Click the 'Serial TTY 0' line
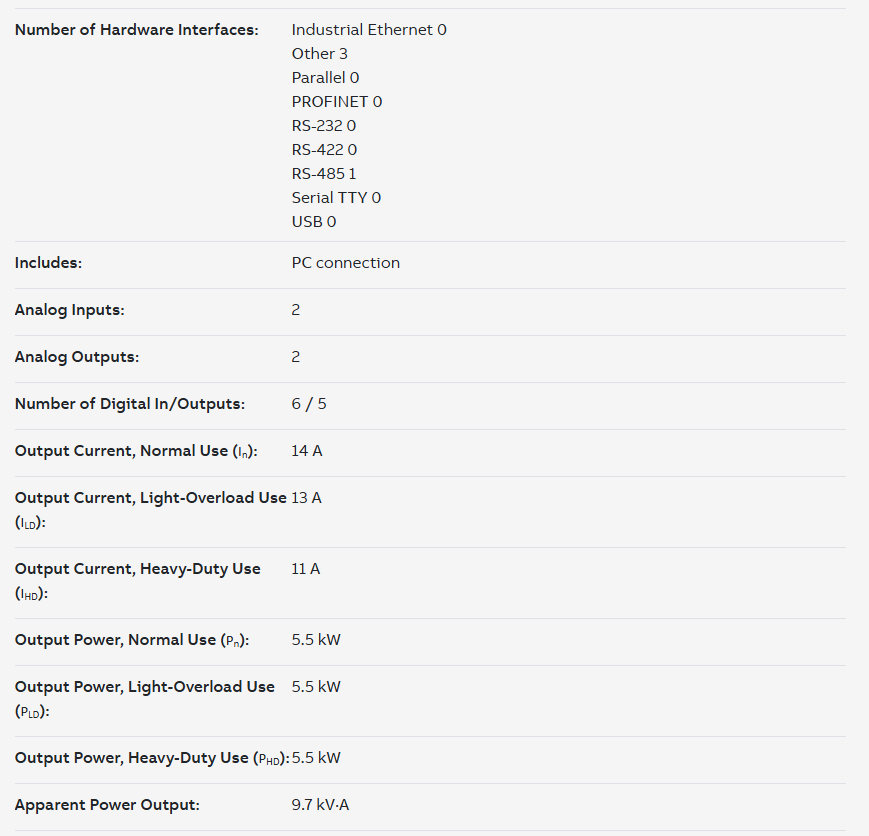869x836 pixels. pyautogui.click(x=336, y=198)
